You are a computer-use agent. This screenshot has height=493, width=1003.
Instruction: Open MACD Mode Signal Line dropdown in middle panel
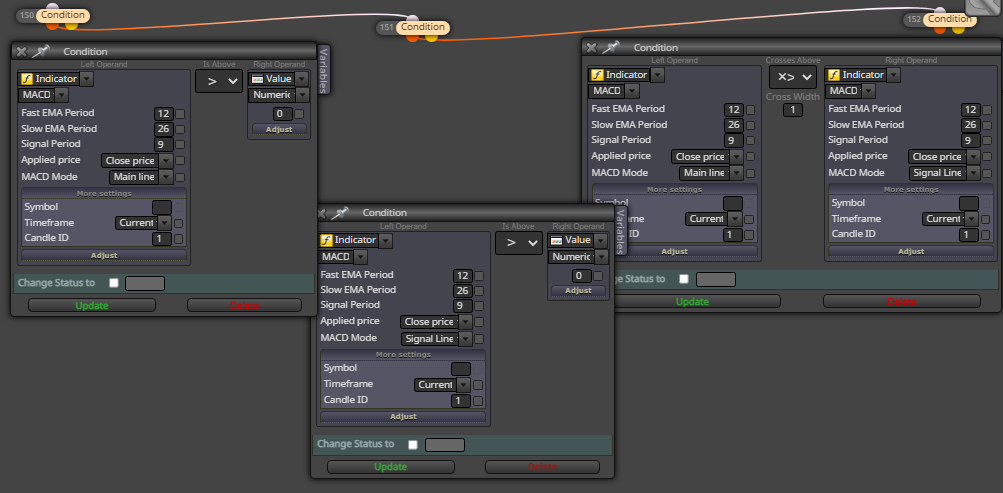point(436,339)
